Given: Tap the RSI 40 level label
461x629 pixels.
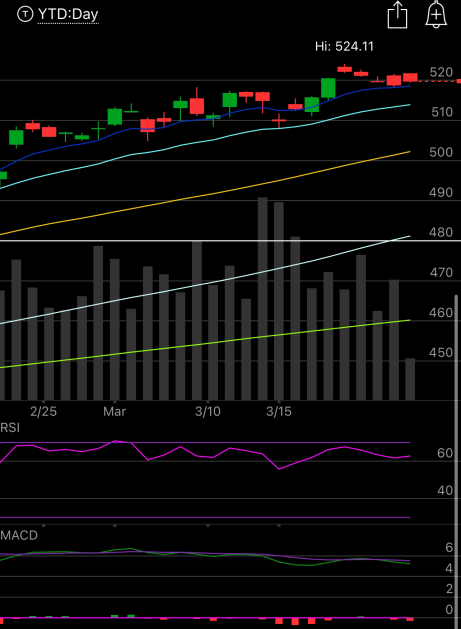Looking at the screenshot, I should coord(445,491).
